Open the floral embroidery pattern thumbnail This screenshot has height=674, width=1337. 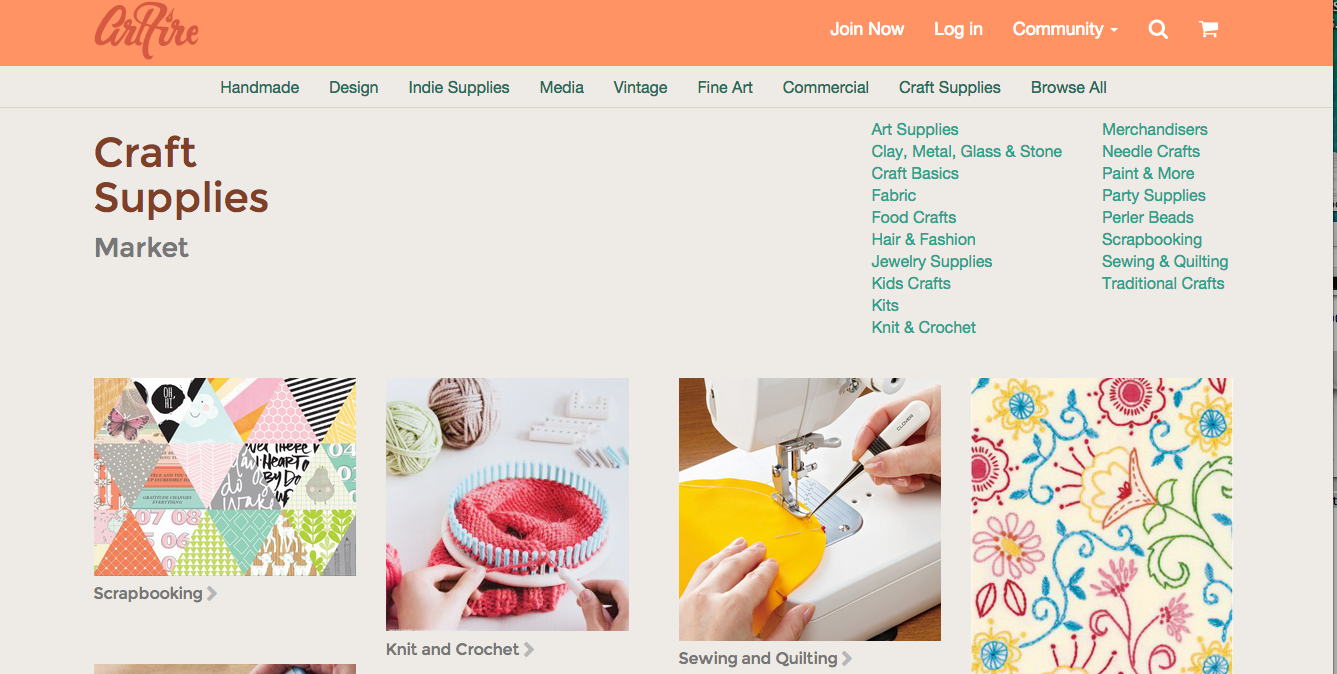1101,526
